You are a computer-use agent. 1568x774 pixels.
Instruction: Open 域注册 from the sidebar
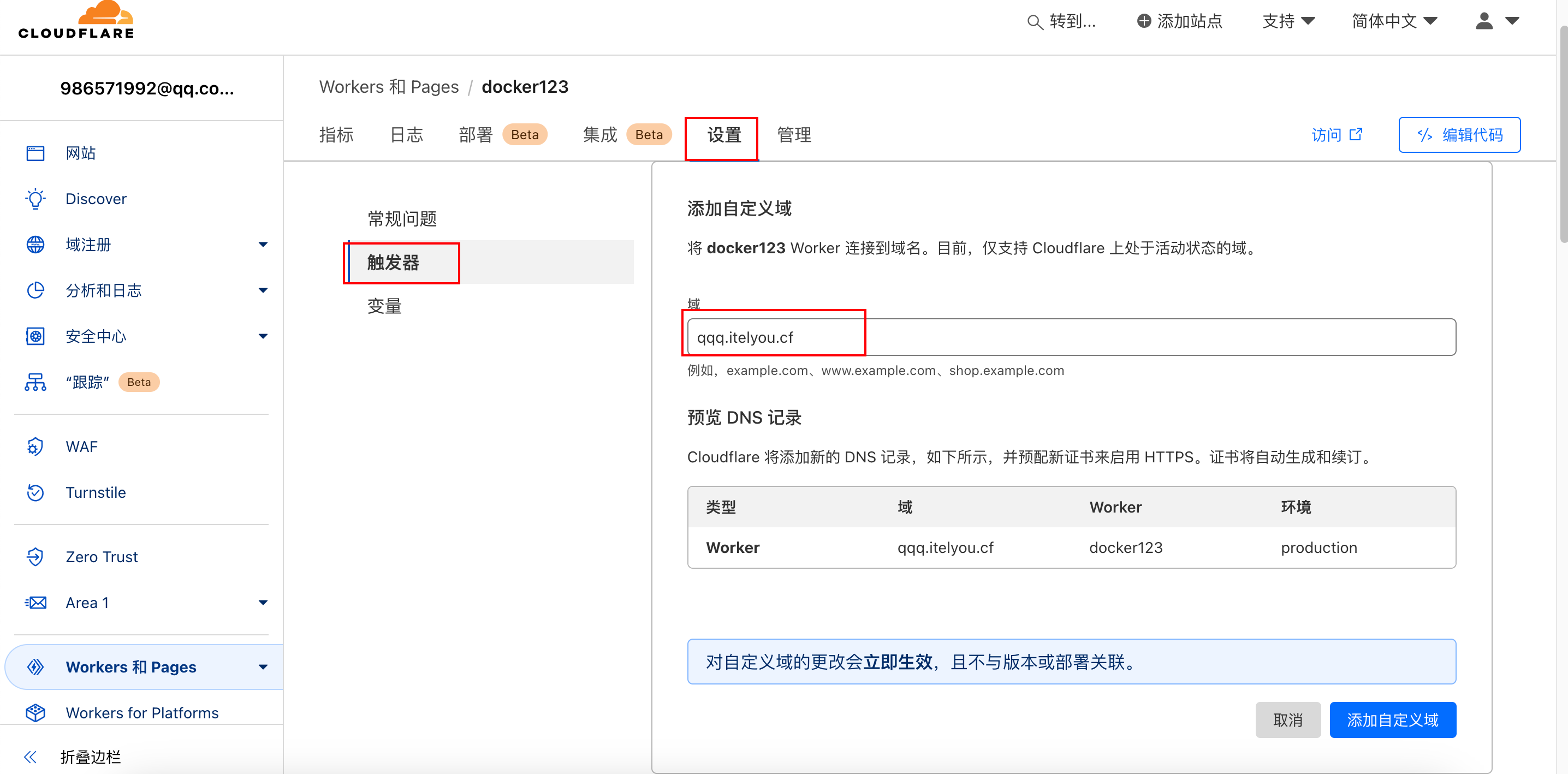pyautogui.click(x=88, y=245)
